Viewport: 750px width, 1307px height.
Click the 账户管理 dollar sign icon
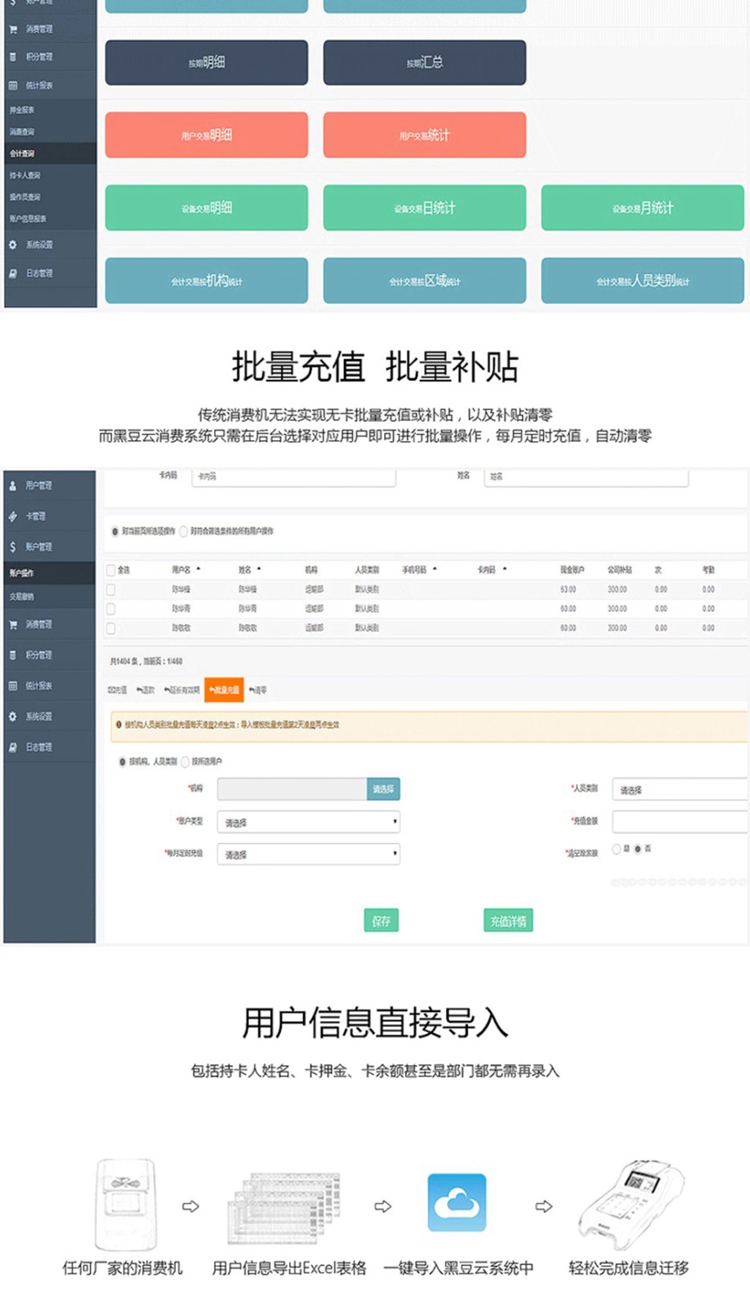tap(13, 547)
